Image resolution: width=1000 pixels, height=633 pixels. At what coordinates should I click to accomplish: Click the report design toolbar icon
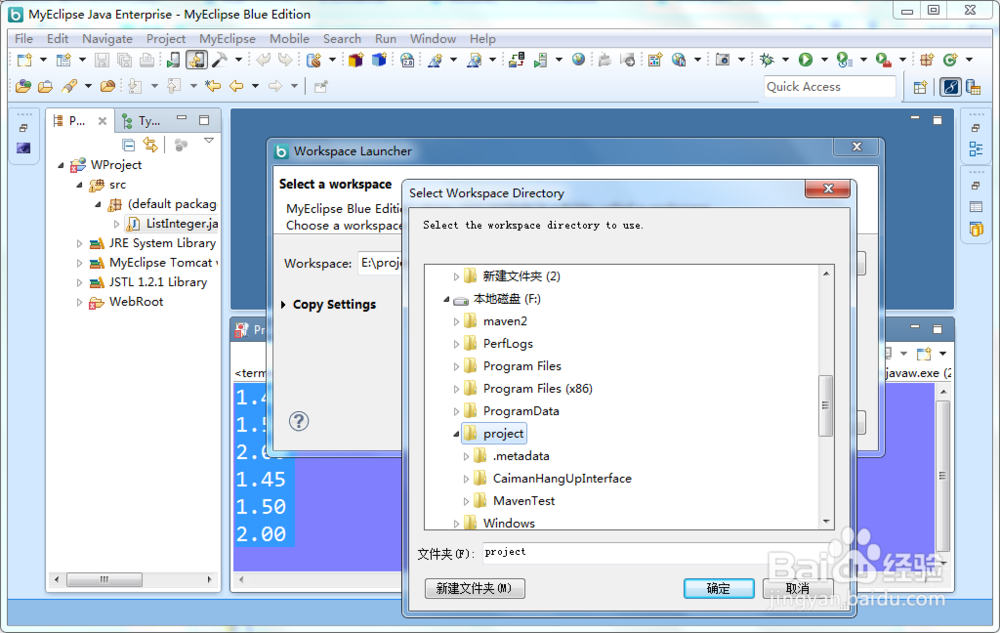(655, 60)
